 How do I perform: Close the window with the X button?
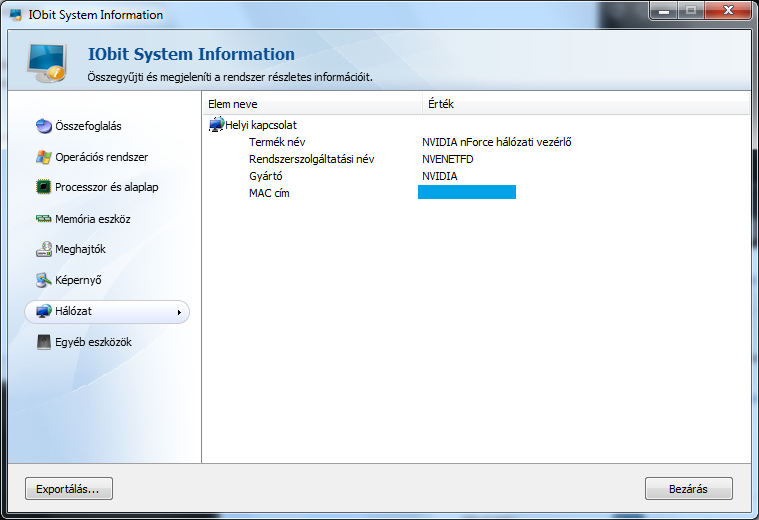tap(729, 10)
